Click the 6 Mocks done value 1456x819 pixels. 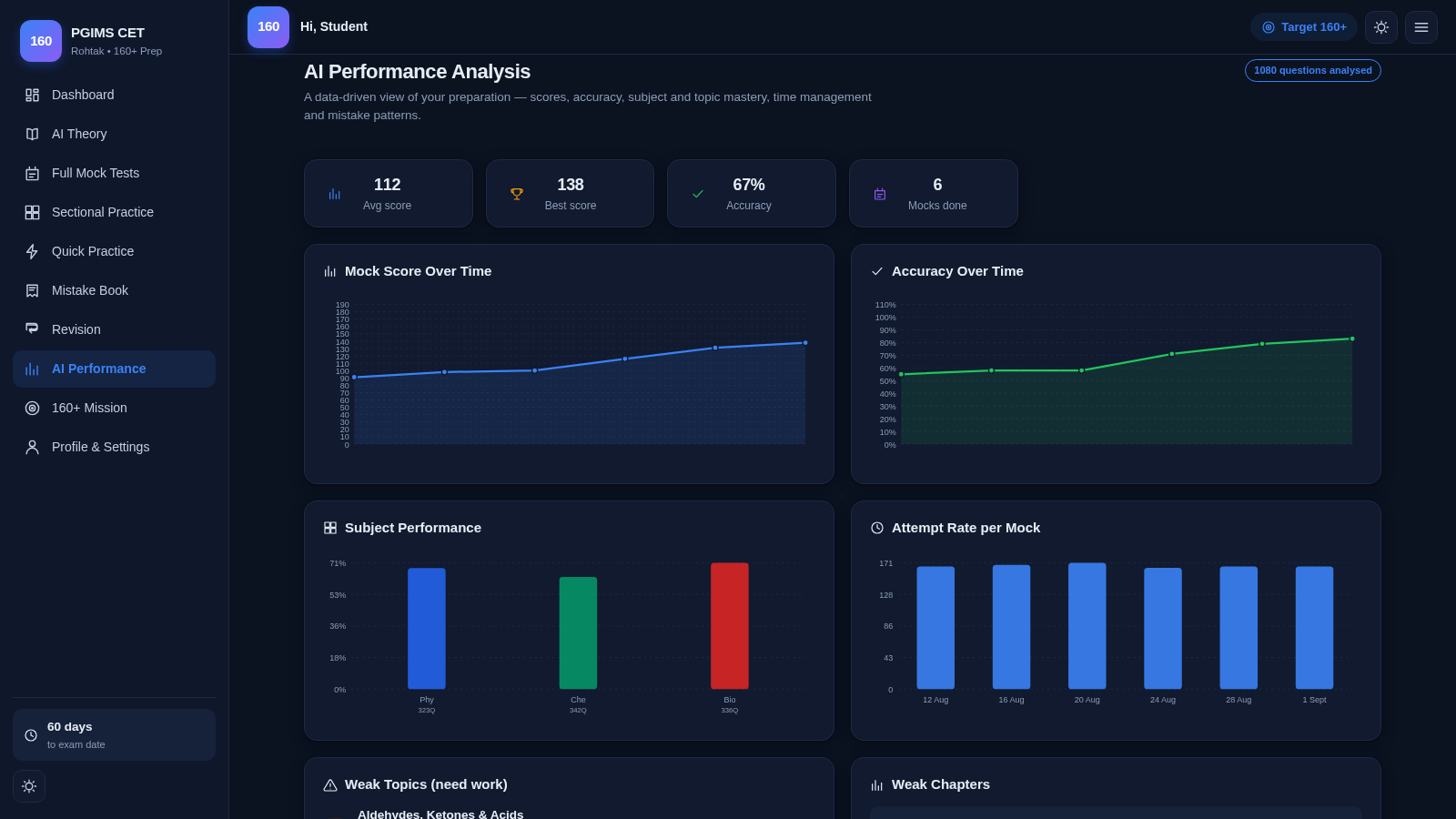coord(937,185)
